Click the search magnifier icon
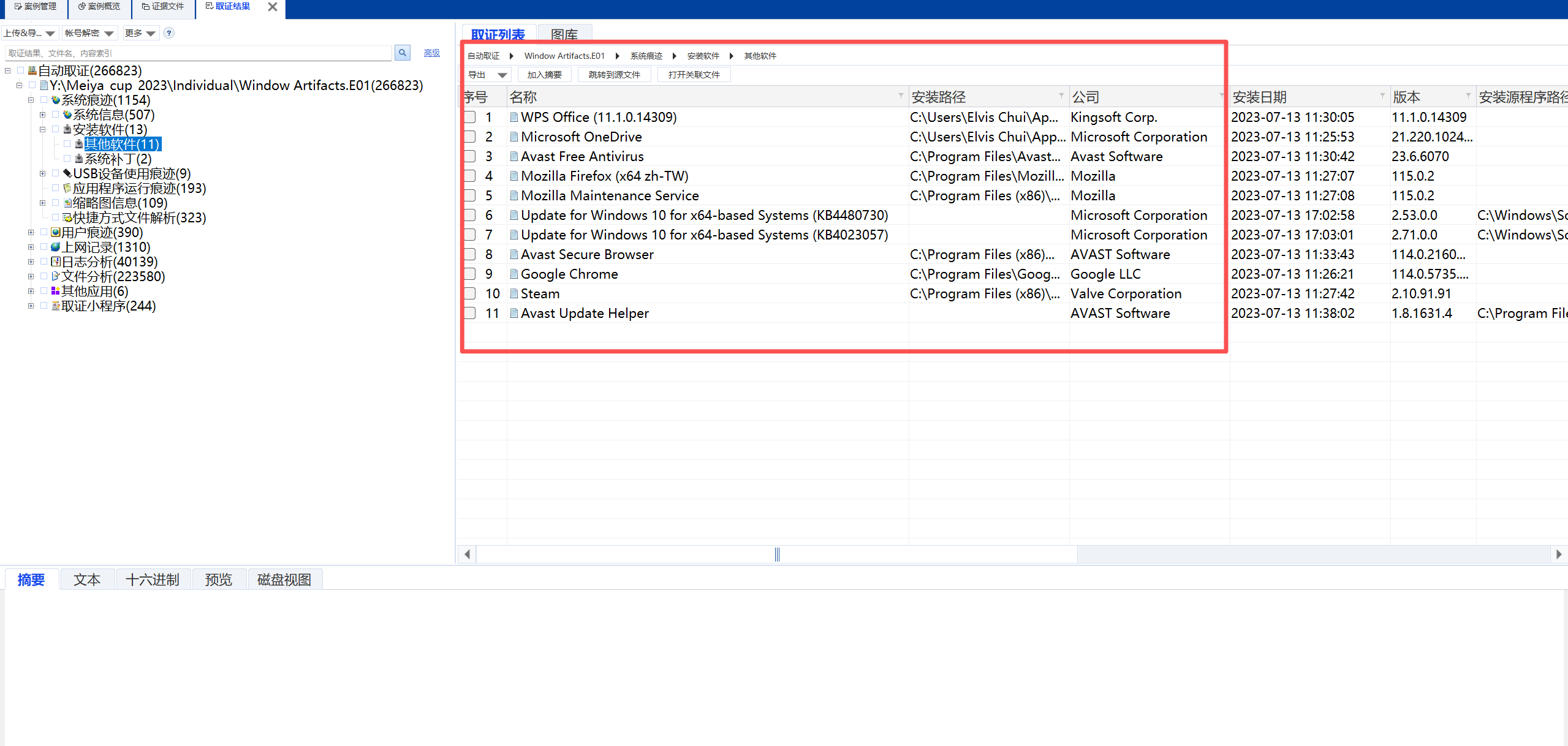 402,53
